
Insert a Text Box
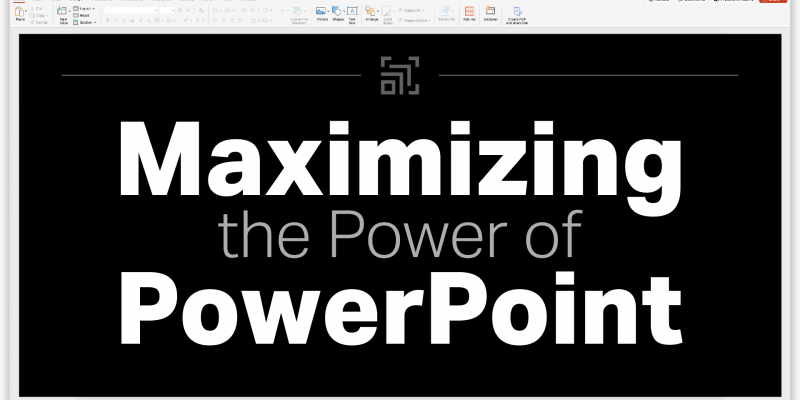point(352,13)
